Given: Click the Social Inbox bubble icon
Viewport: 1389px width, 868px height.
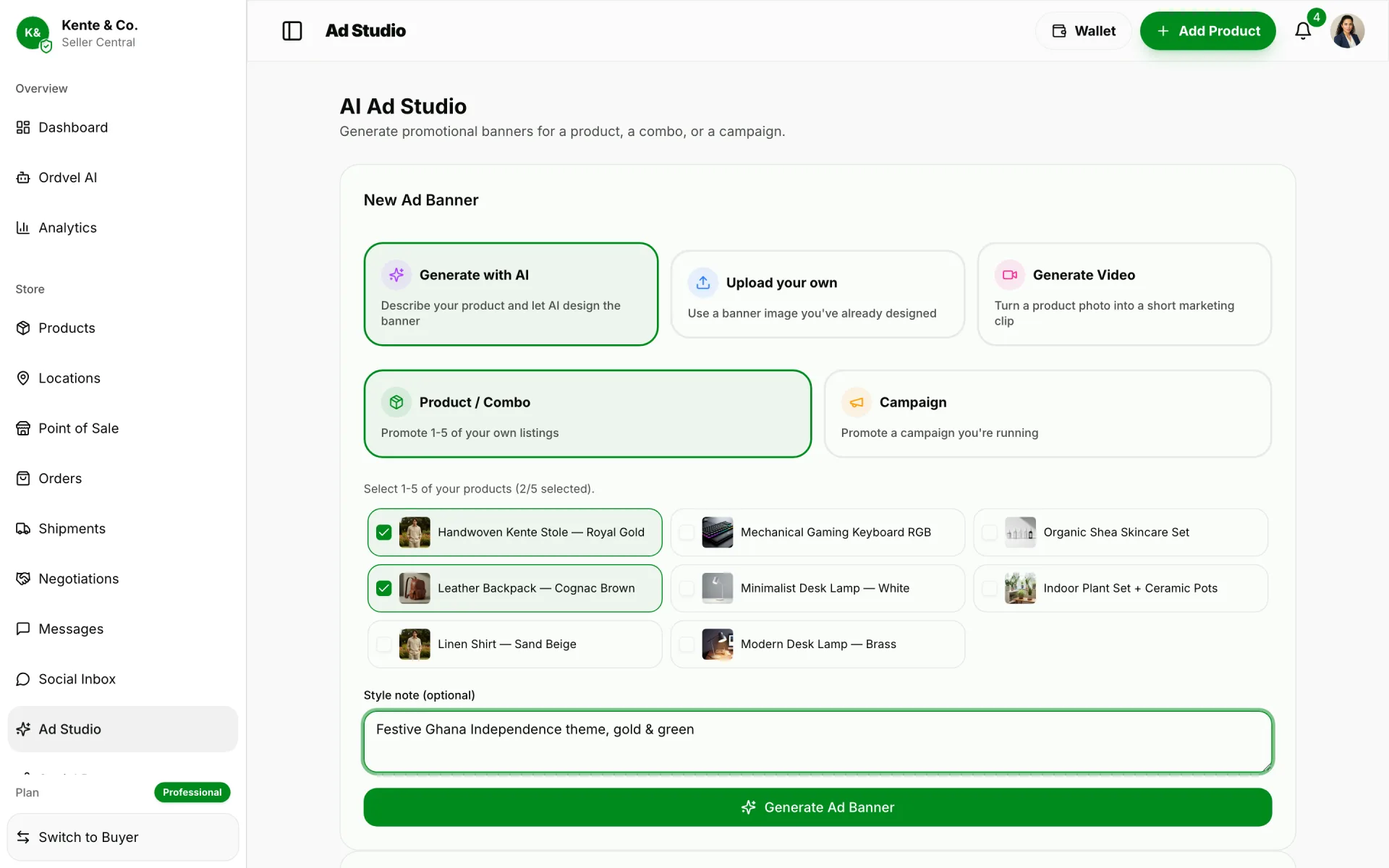Looking at the screenshot, I should 23,679.
